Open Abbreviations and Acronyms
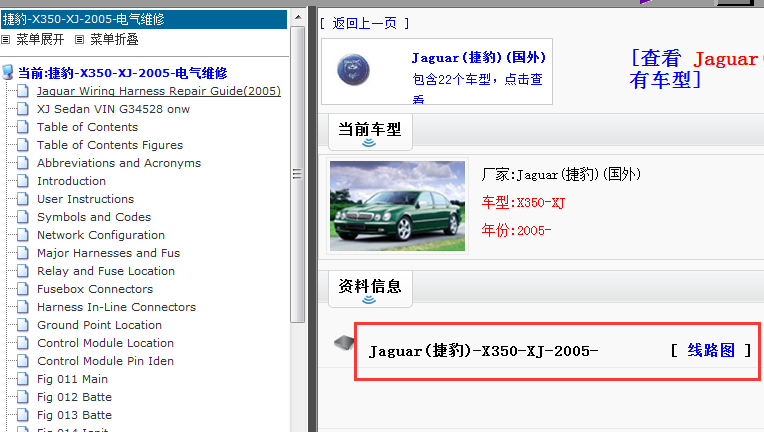This screenshot has height=432, width=764. click(x=119, y=163)
